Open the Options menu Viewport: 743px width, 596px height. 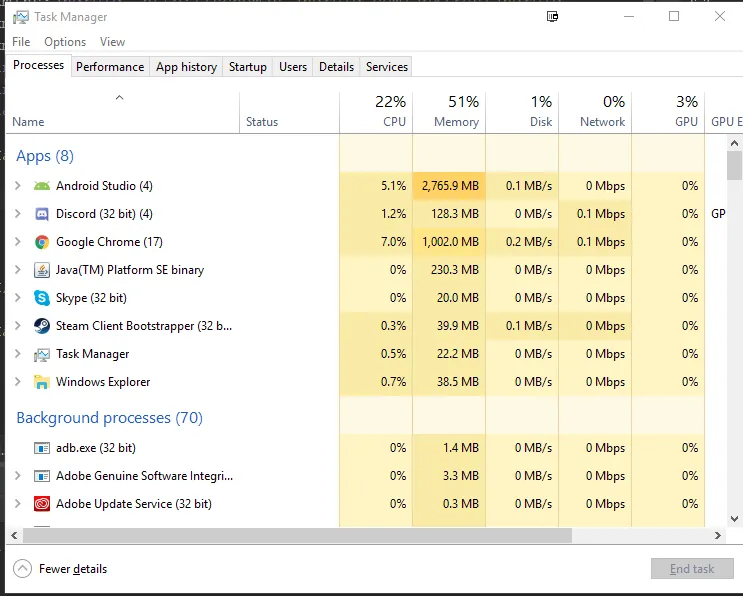[x=65, y=42]
